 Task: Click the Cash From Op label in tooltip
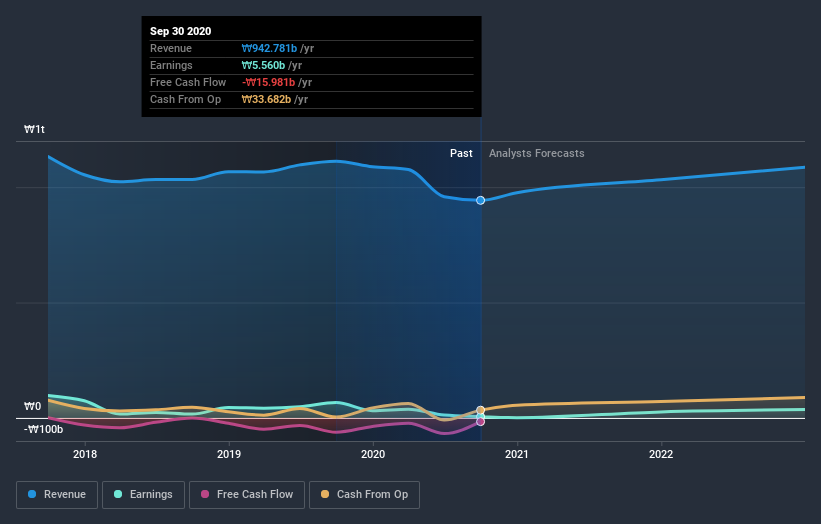coord(185,99)
